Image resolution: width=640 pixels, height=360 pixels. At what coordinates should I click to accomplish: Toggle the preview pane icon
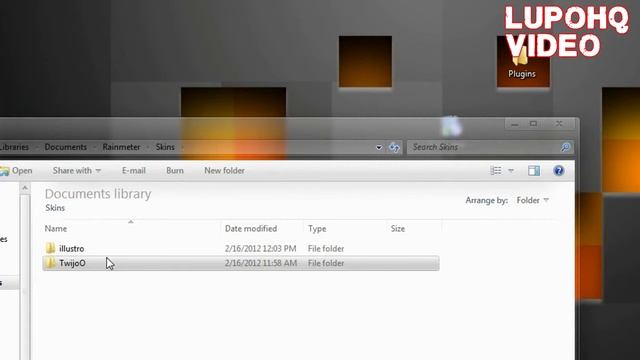[x=533, y=171]
